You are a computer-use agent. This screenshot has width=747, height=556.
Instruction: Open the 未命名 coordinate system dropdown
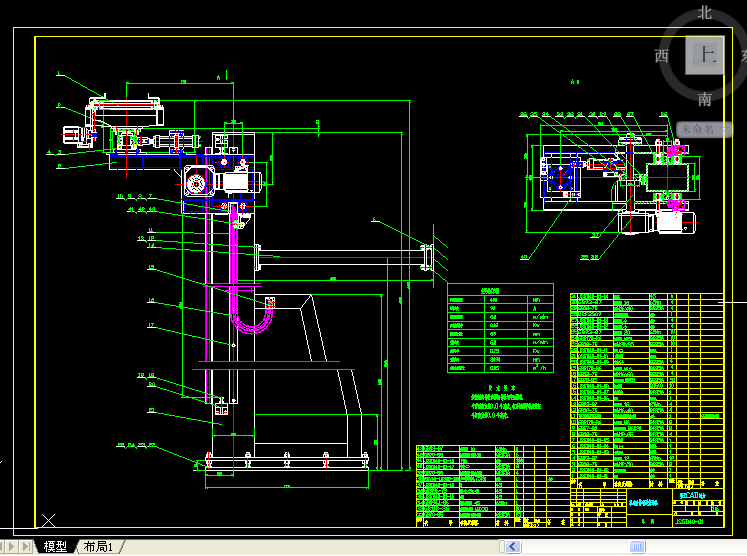click(x=704, y=129)
